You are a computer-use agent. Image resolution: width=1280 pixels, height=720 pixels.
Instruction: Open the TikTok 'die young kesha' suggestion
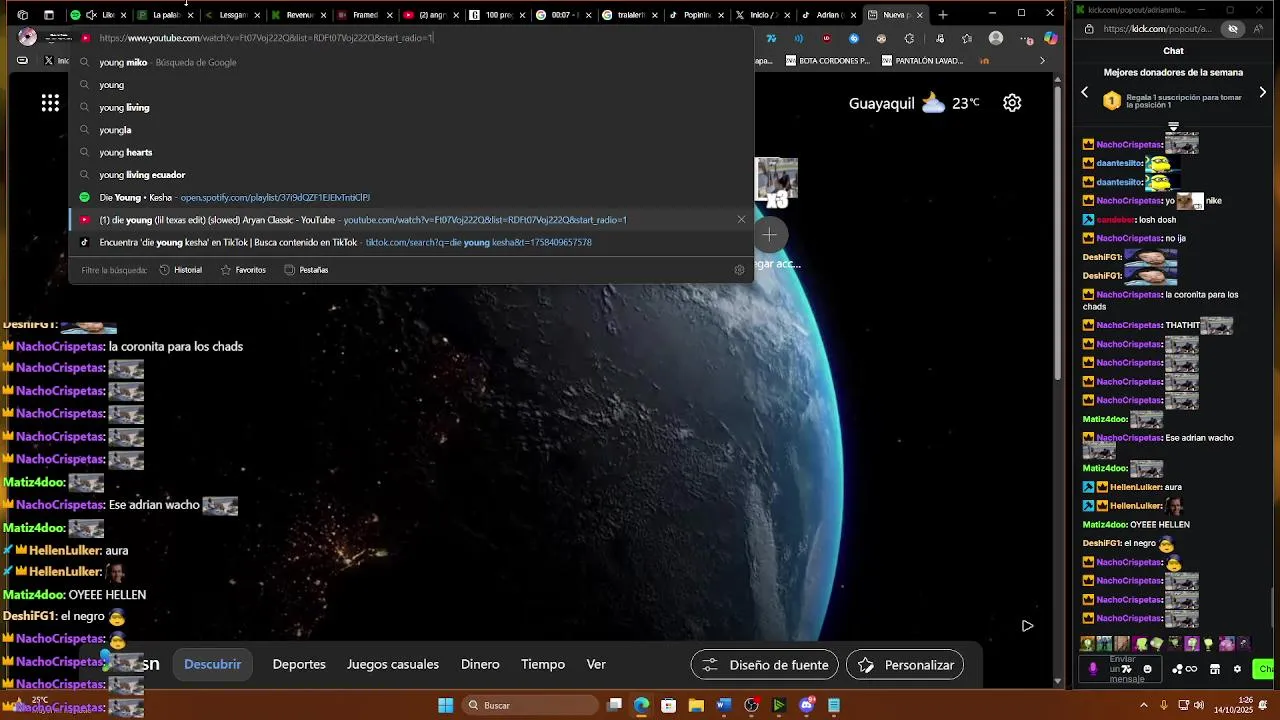point(411,242)
